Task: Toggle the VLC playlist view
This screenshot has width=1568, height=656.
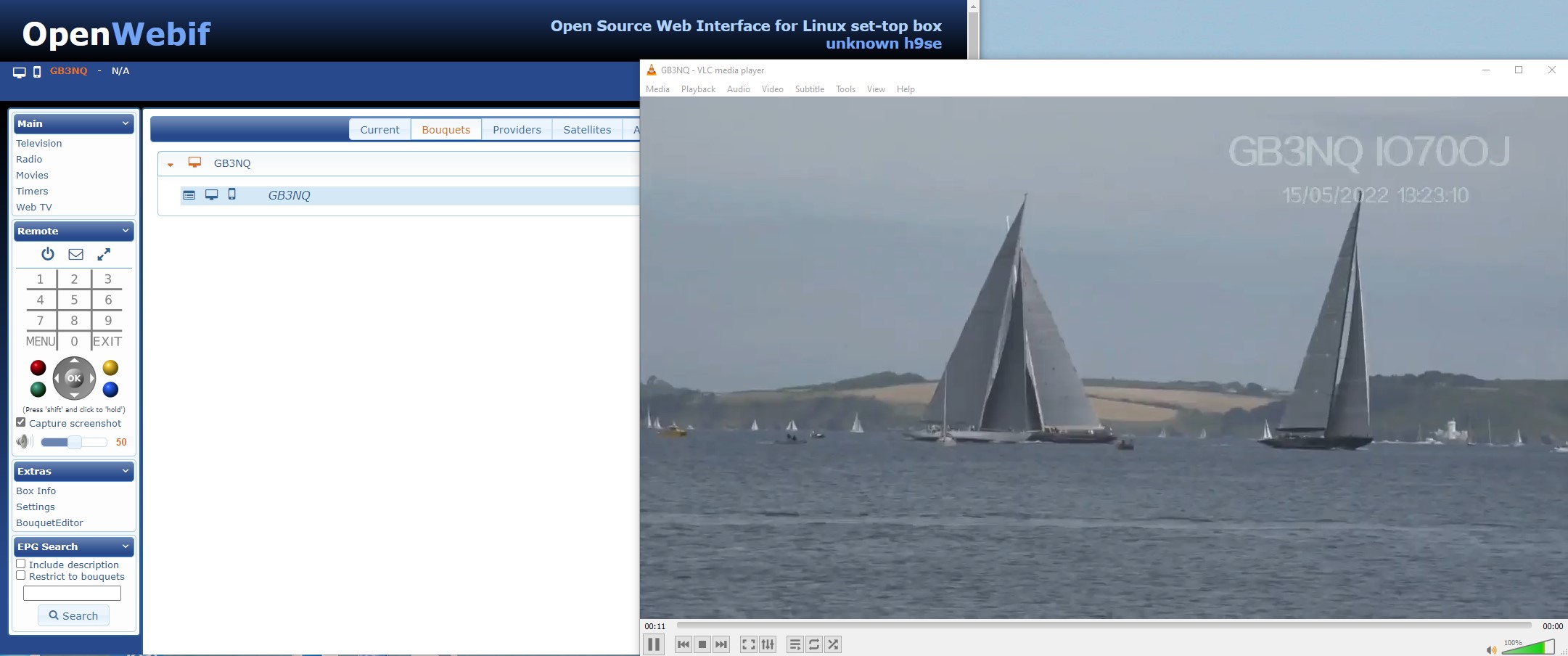Action: pos(795,644)
